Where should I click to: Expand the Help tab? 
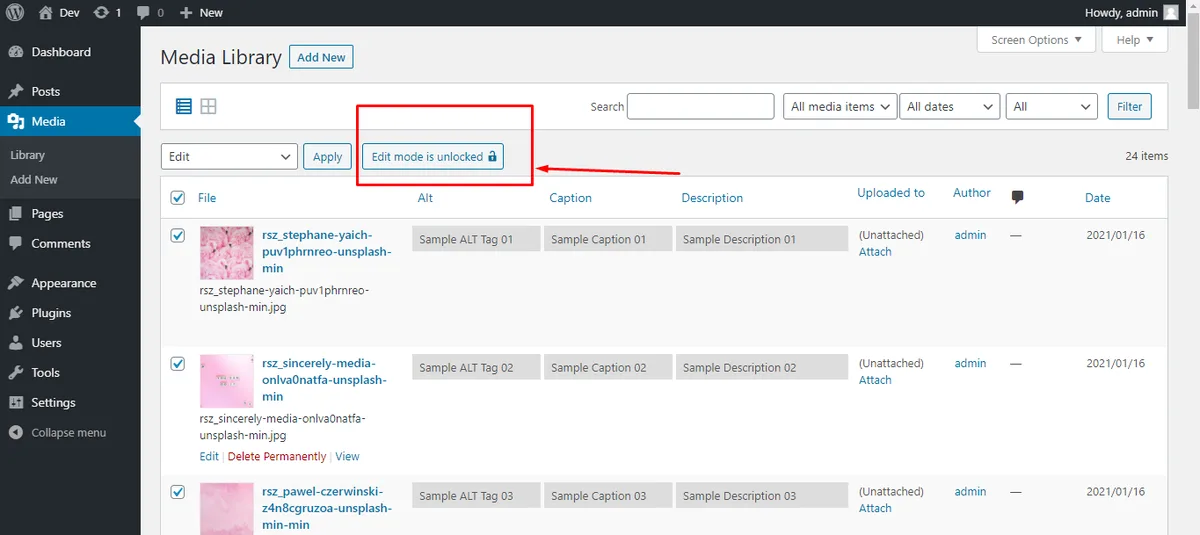(1134, 40)
